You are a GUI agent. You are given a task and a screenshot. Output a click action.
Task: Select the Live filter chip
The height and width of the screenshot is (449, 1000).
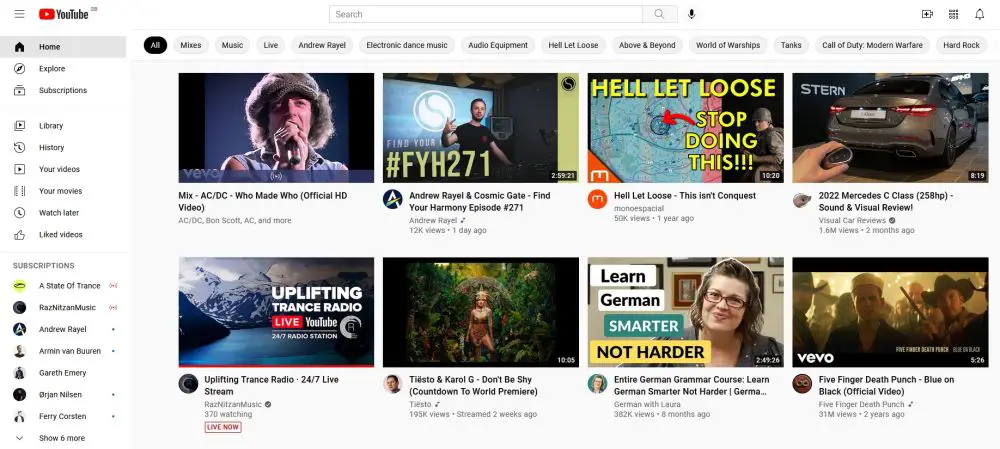click(271, 45)
